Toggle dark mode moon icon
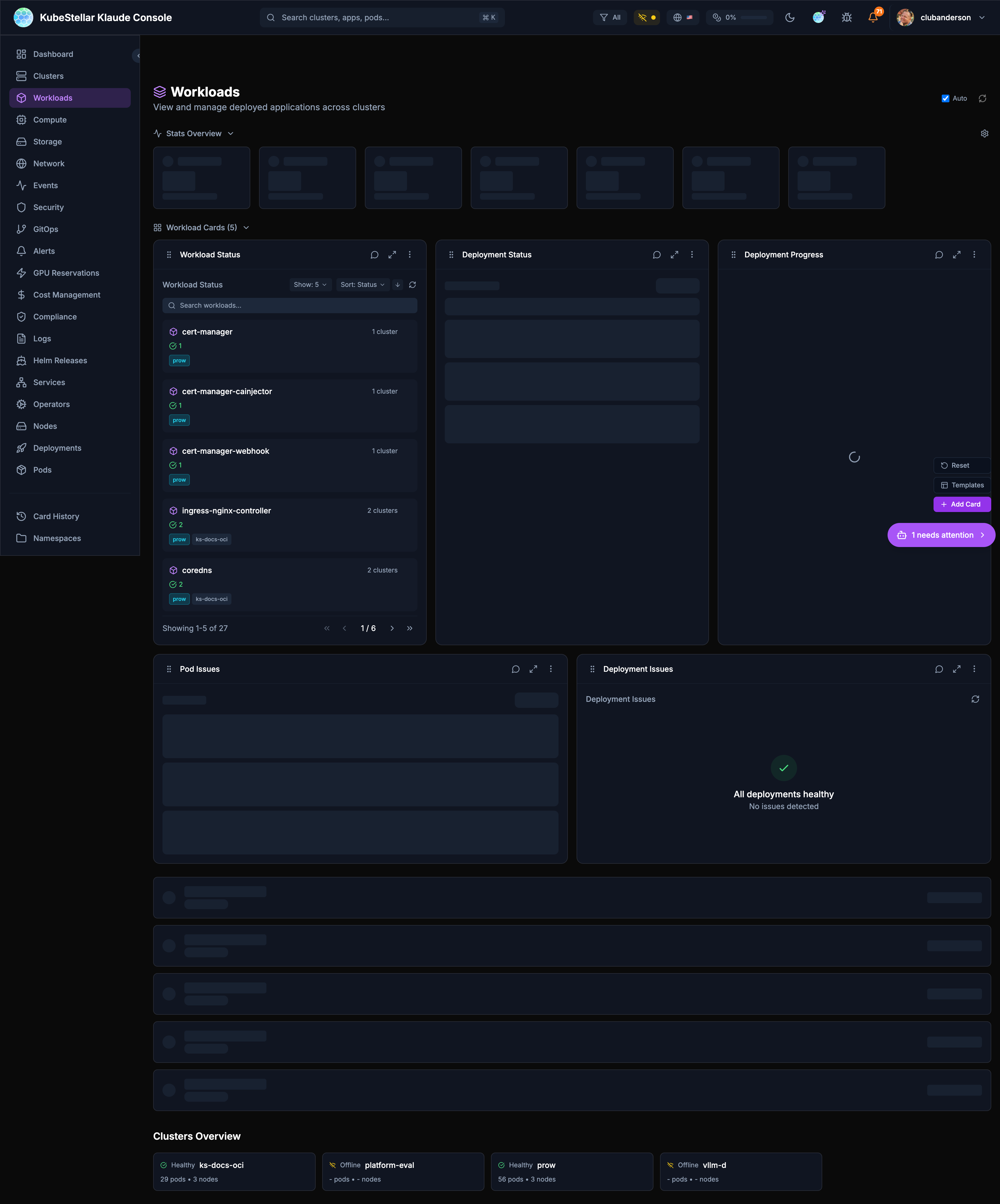This screenshot has width=1000, height=1204. (x=790, y=18)
